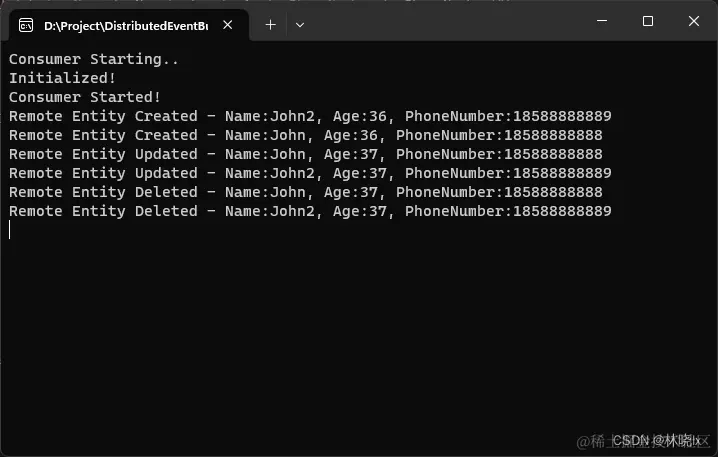Click the "Consumer Started!" output line
Image resolution: width=718 pixels, height=457 pixels.
(85, 97)
